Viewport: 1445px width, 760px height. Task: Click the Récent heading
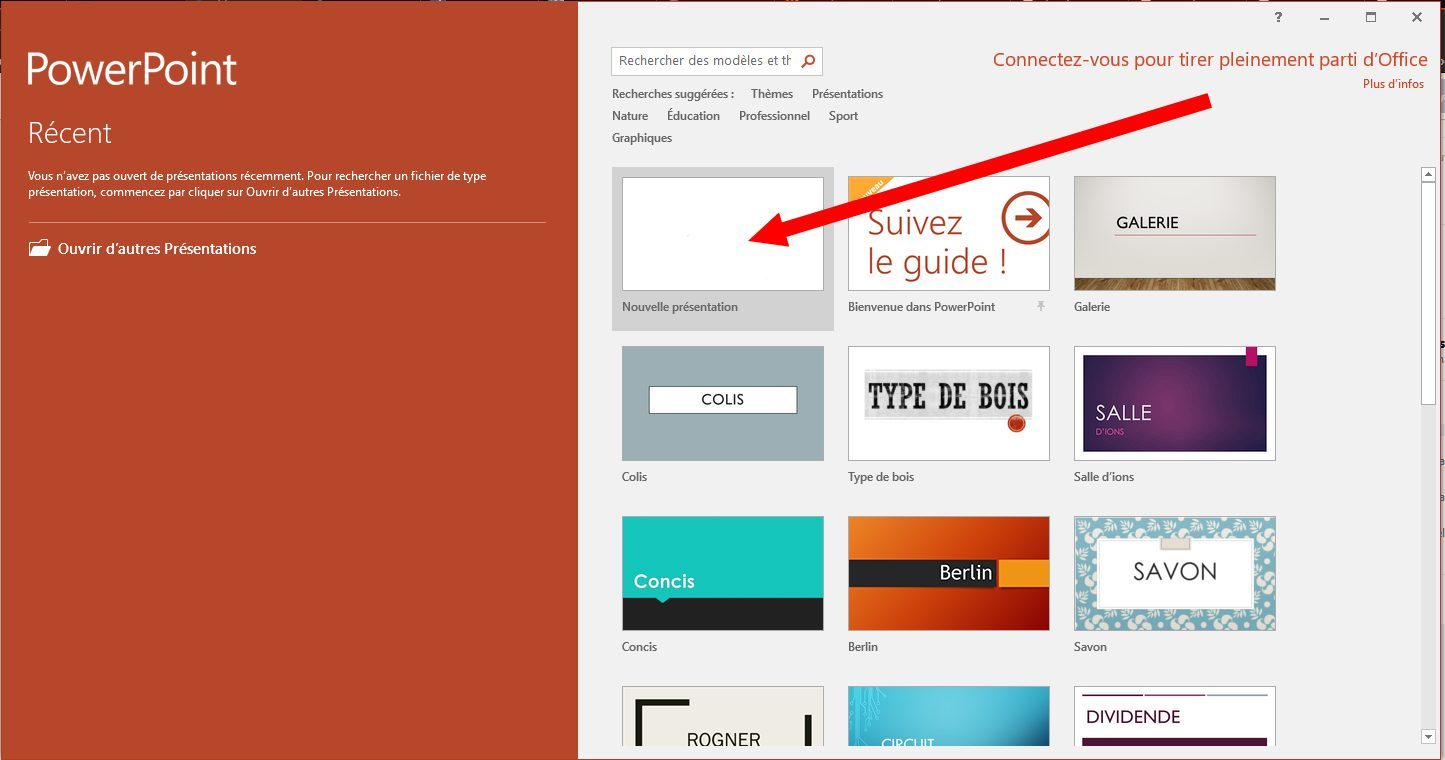(70, 133)
